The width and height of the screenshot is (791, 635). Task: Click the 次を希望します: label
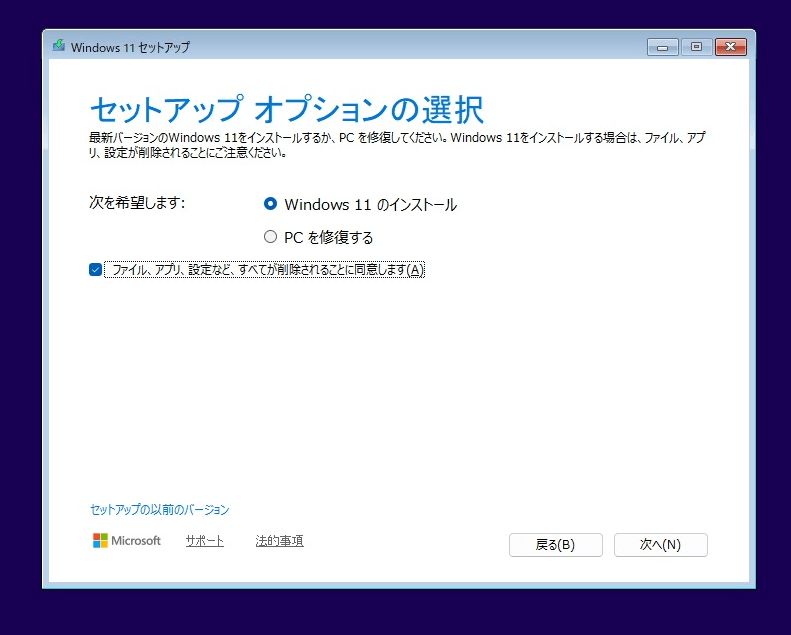pos(137,203)
